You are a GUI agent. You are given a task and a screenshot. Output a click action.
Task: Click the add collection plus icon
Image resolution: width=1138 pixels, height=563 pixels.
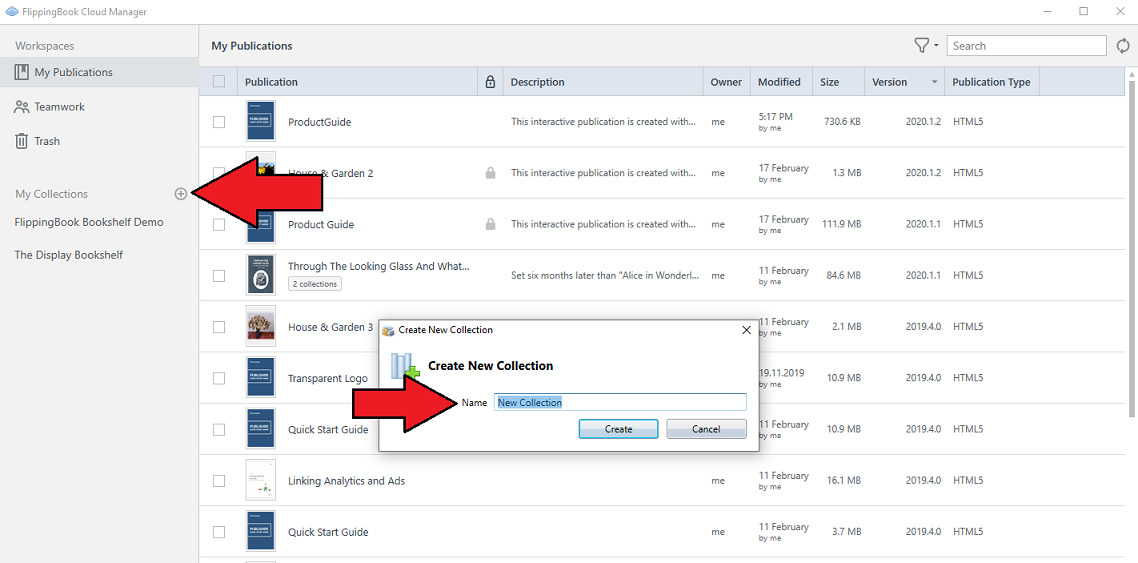[x=181, y=194]
